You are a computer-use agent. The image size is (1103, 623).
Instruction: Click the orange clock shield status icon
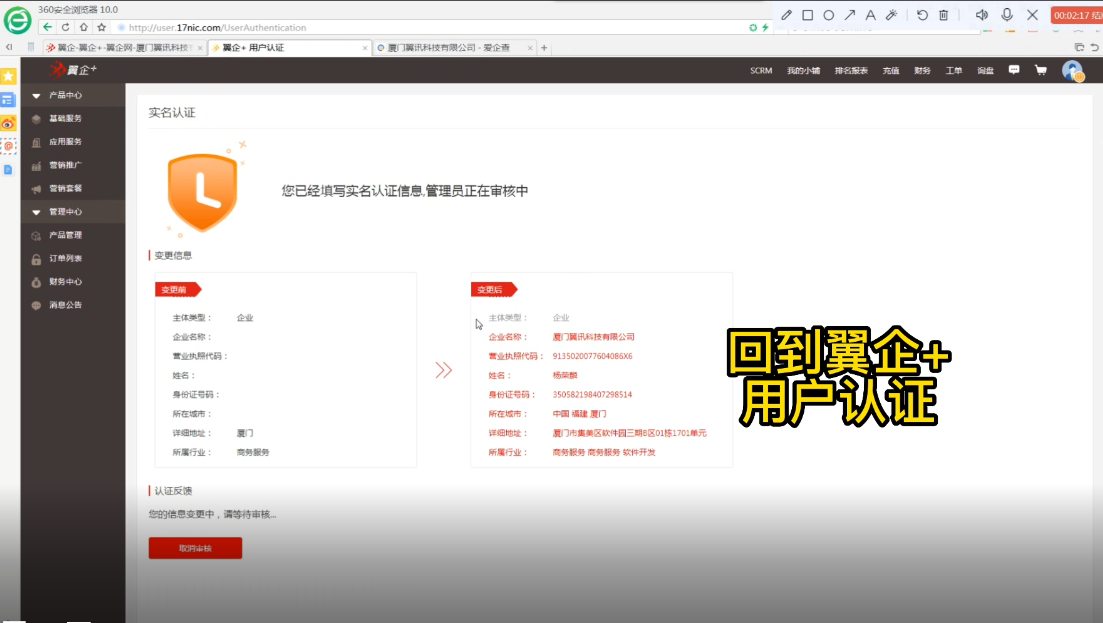coord(203,191)
